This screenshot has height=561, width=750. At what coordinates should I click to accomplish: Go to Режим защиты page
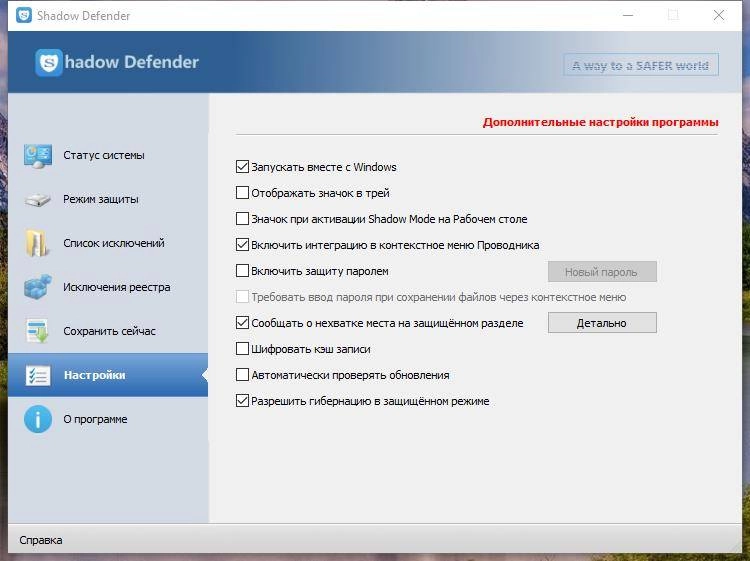(108, 199)
